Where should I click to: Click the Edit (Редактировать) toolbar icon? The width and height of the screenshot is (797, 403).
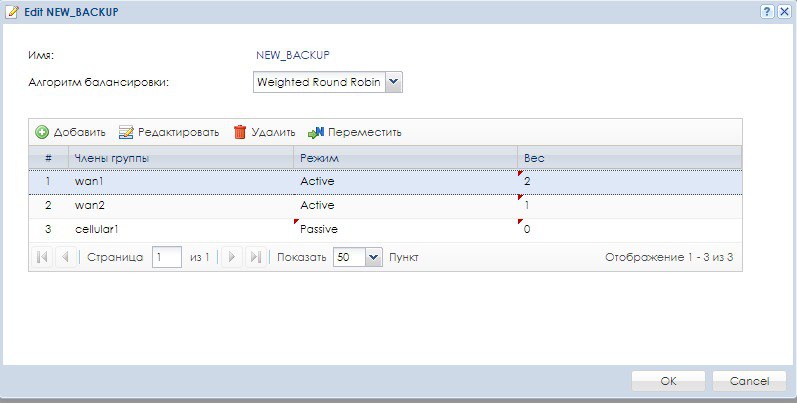click(x=126, y=132)
